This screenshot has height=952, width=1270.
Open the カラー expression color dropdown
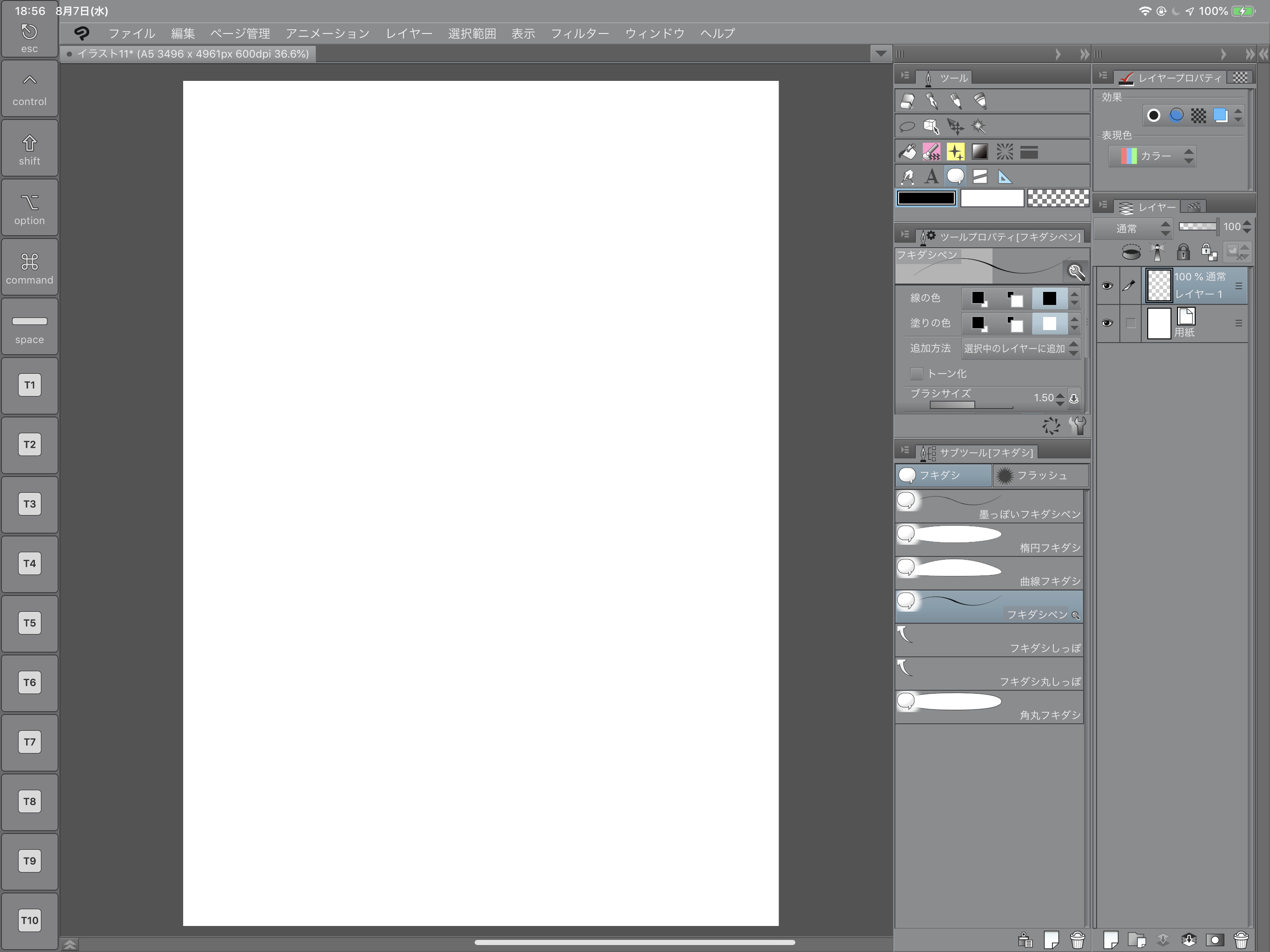pyautogui.click(x=1152, y=156)
